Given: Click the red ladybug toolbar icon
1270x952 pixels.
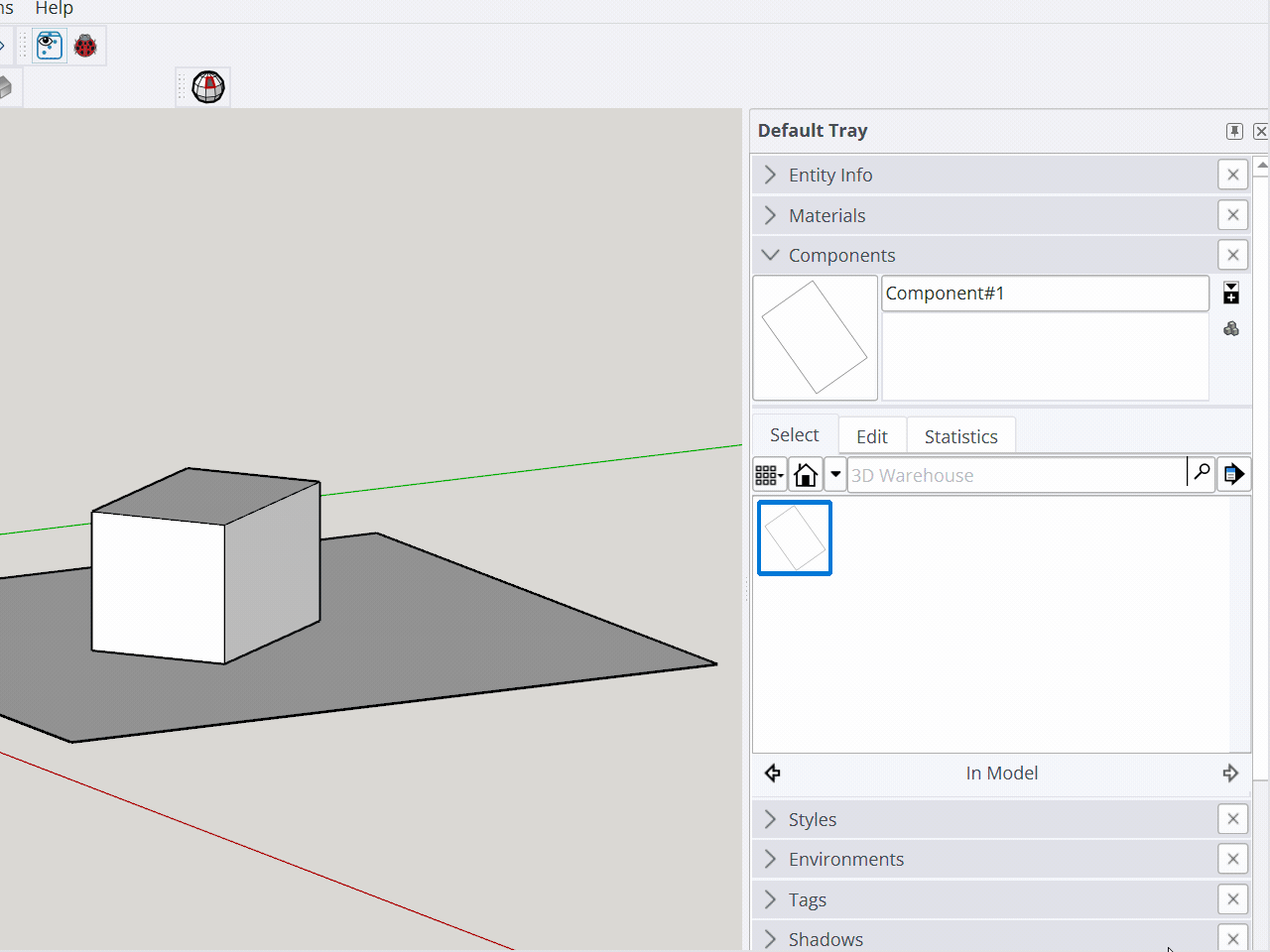Looking at the screenshot, I should (x=85, y=46).
